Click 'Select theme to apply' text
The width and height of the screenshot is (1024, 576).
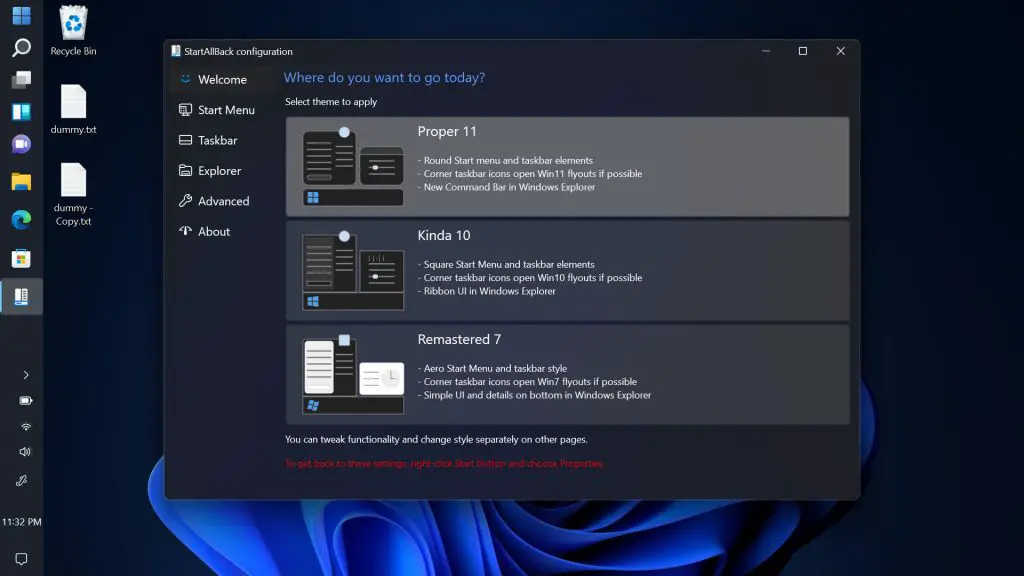pos(331,102)
